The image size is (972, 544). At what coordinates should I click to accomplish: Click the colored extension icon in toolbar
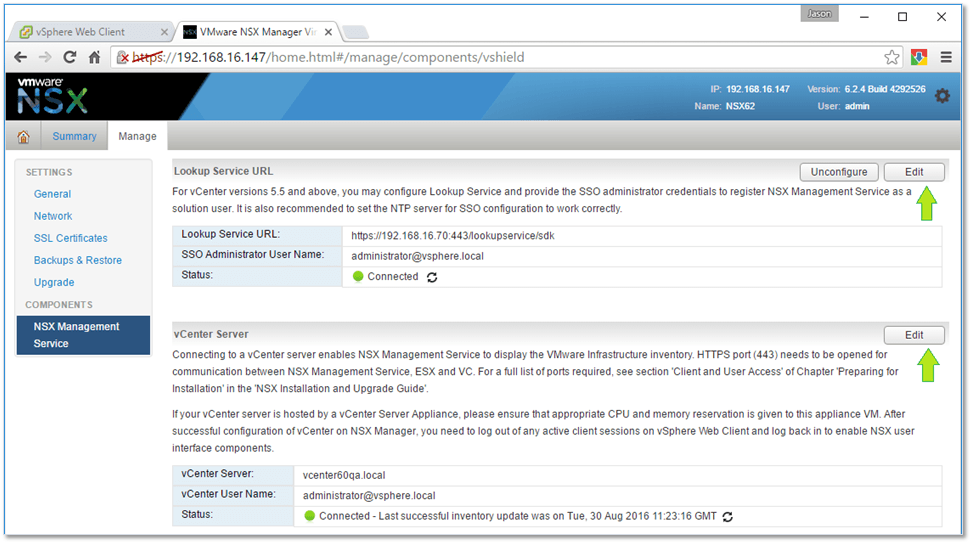click(919, 58)
